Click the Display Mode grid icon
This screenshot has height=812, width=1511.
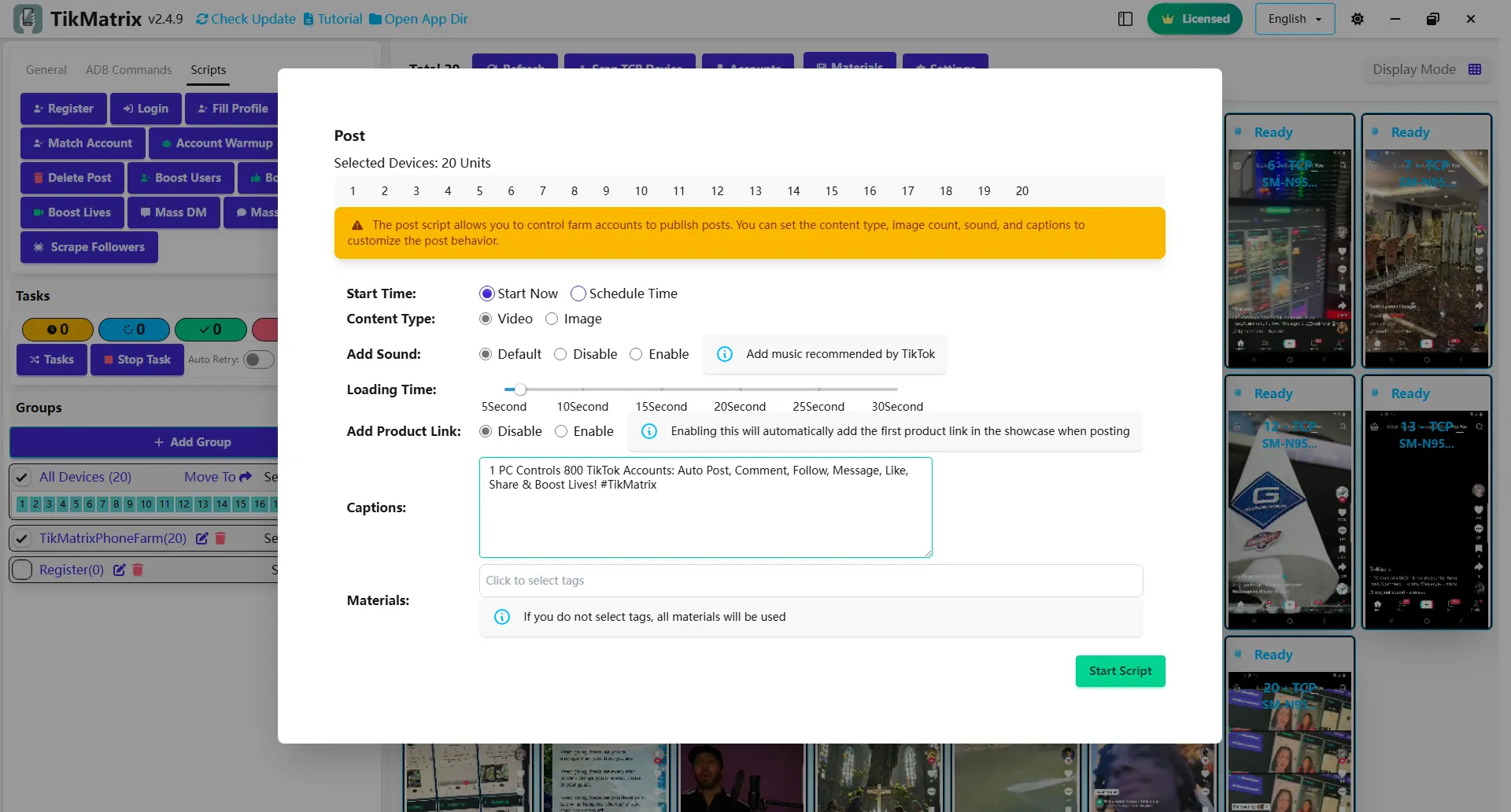pyautogui.click(x=1475, y=69)
